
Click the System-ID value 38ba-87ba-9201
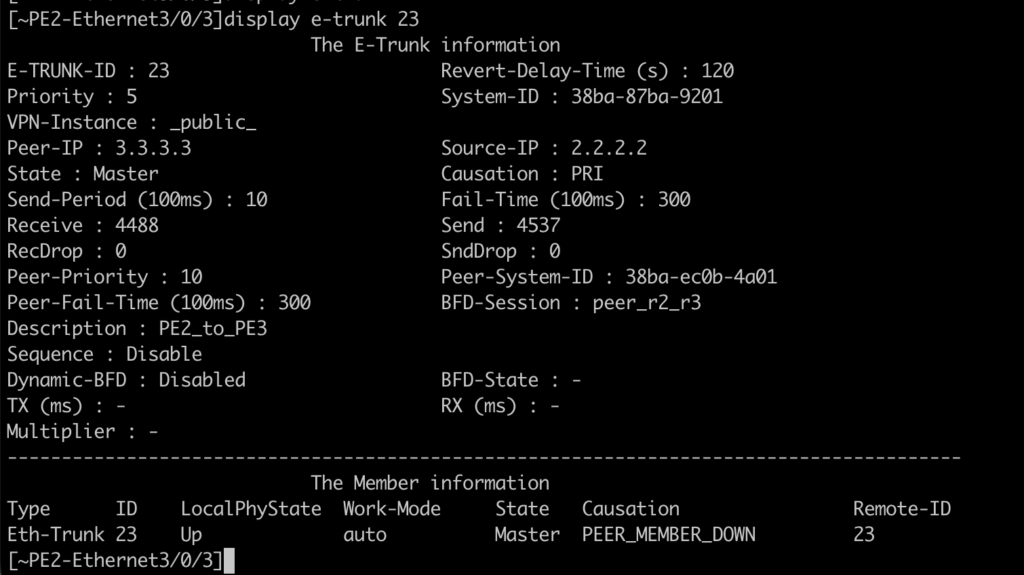point(646,97)
